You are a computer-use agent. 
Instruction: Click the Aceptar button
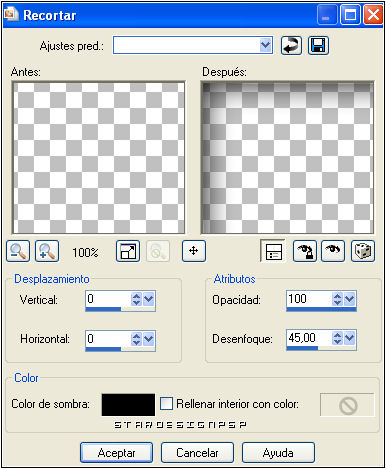[x=116, y=452]
